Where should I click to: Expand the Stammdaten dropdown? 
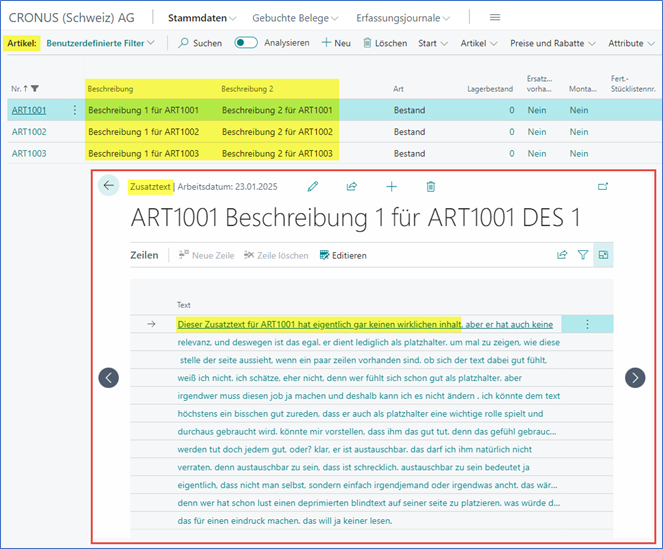(202, 18)
